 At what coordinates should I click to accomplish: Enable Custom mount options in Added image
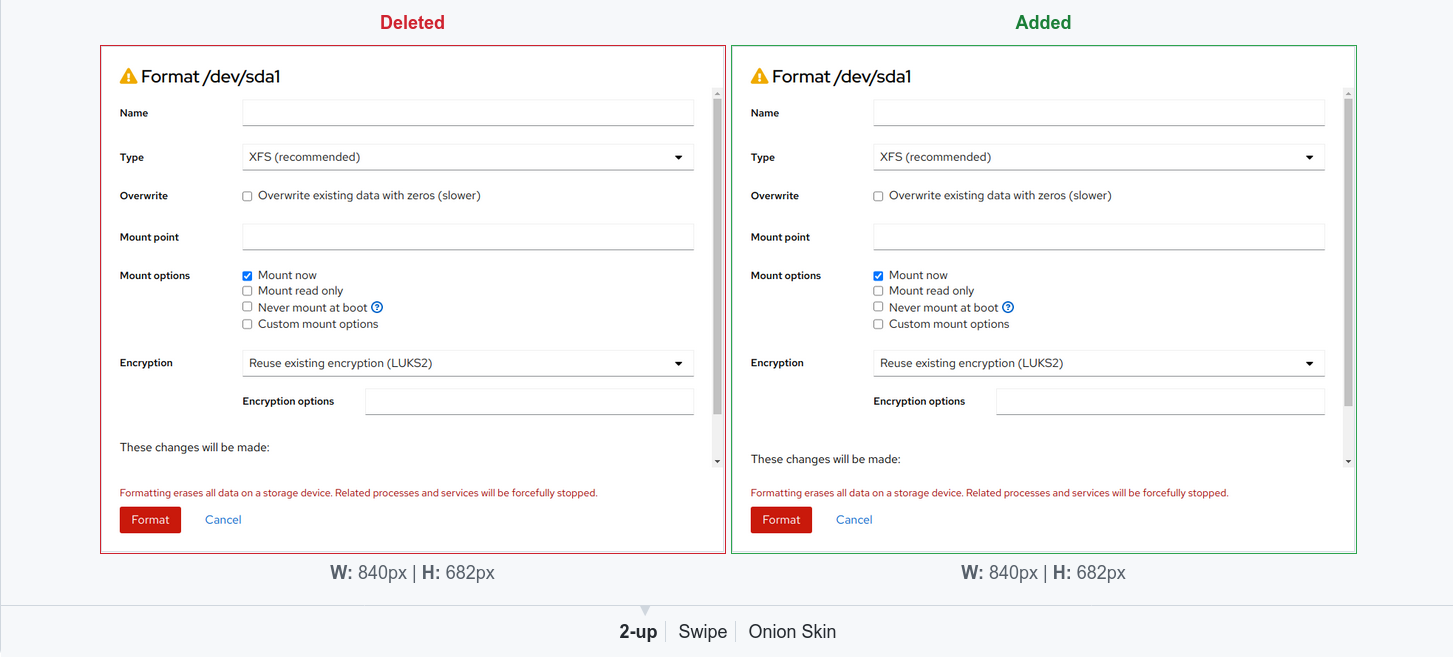pos(878,324)
